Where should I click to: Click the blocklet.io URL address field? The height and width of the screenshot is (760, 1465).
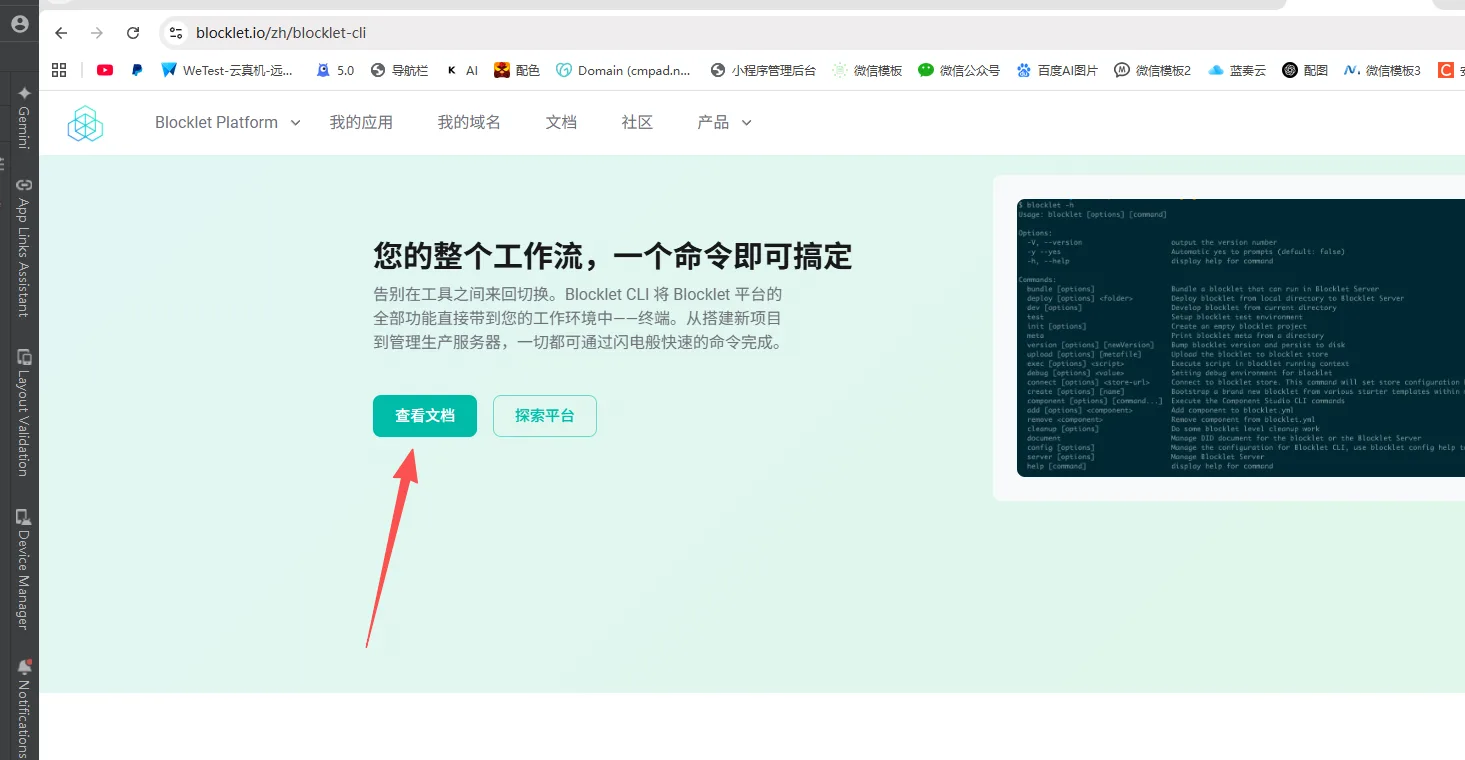(281, 33)
